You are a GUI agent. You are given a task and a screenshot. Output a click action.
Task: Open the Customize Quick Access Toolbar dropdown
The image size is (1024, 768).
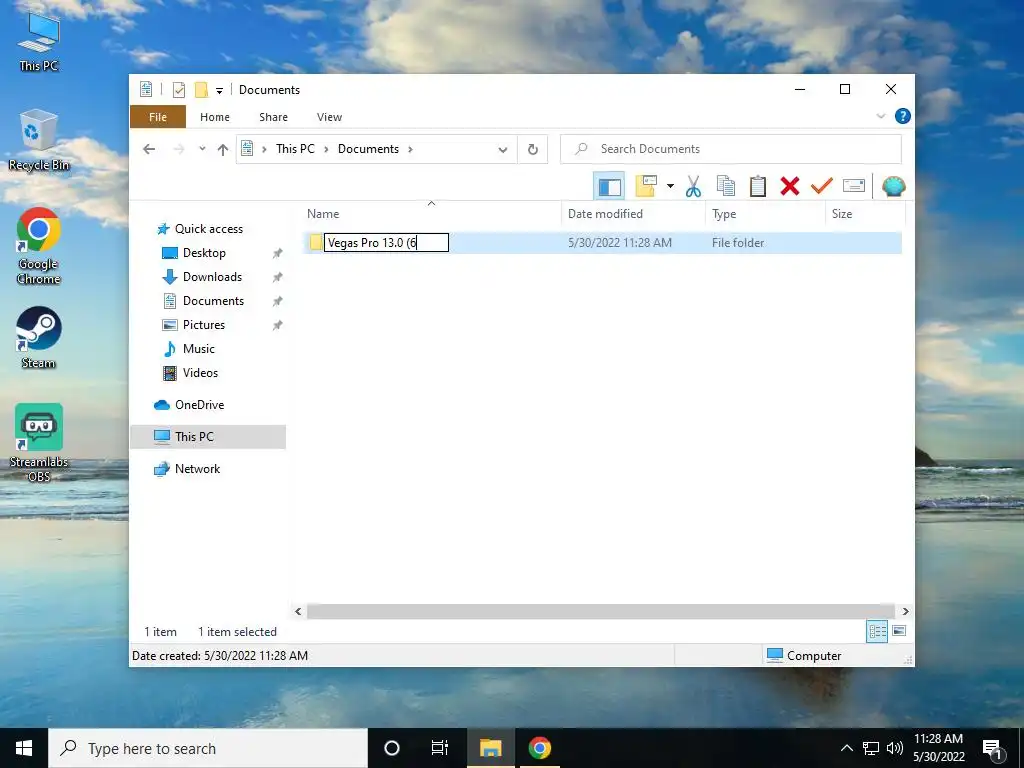[x=219, y=91]
